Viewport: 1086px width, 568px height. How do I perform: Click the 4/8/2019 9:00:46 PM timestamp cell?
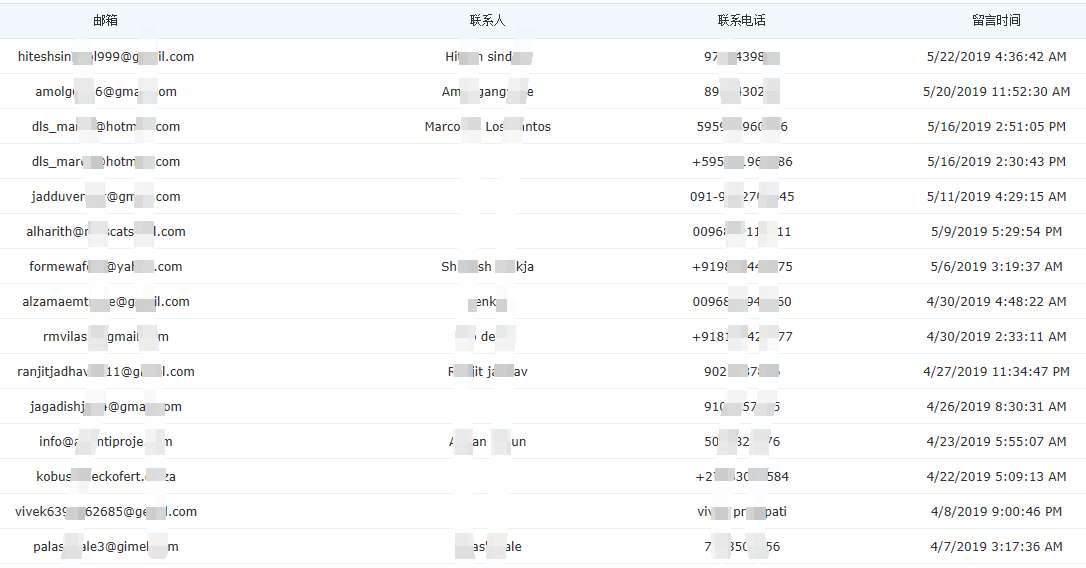tap(996, 512)
